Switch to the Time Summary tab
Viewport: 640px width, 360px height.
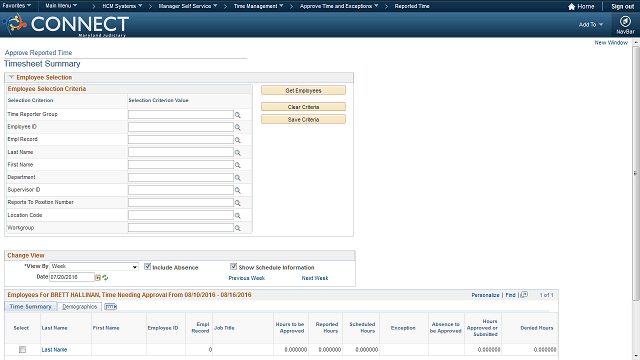pyautogui.click(x=31, y=307)
